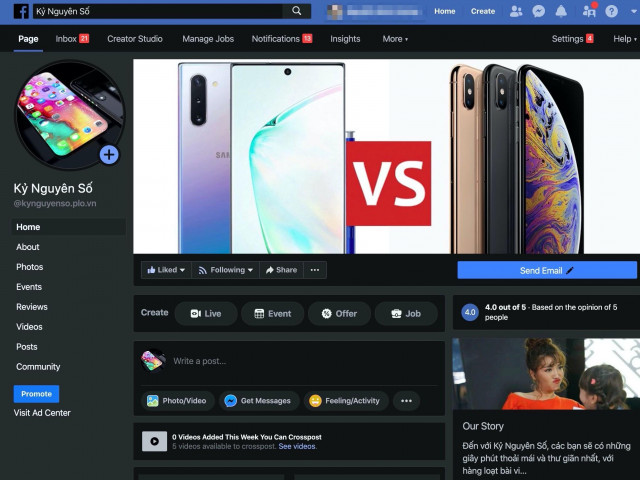The height and width of the screenshot is (480, 640).
Task: Click the three dots in post composer
Action: point(406,401)
